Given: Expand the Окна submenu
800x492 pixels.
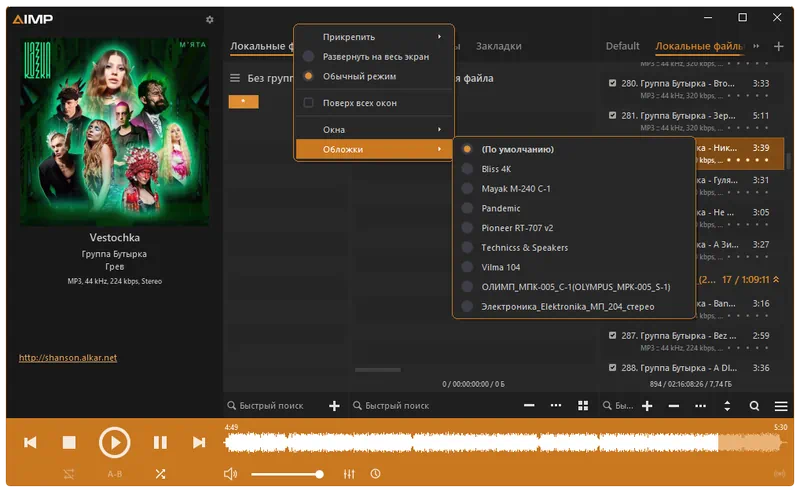Looking at the screenshot, I should (x=374, y=130).
